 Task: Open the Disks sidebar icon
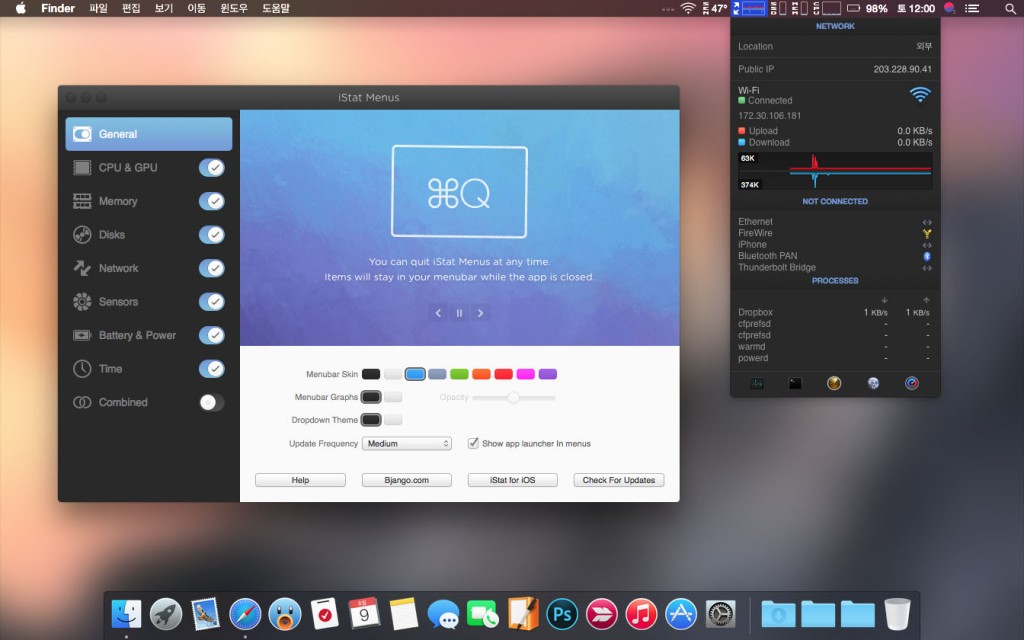(x=82, y=234)
